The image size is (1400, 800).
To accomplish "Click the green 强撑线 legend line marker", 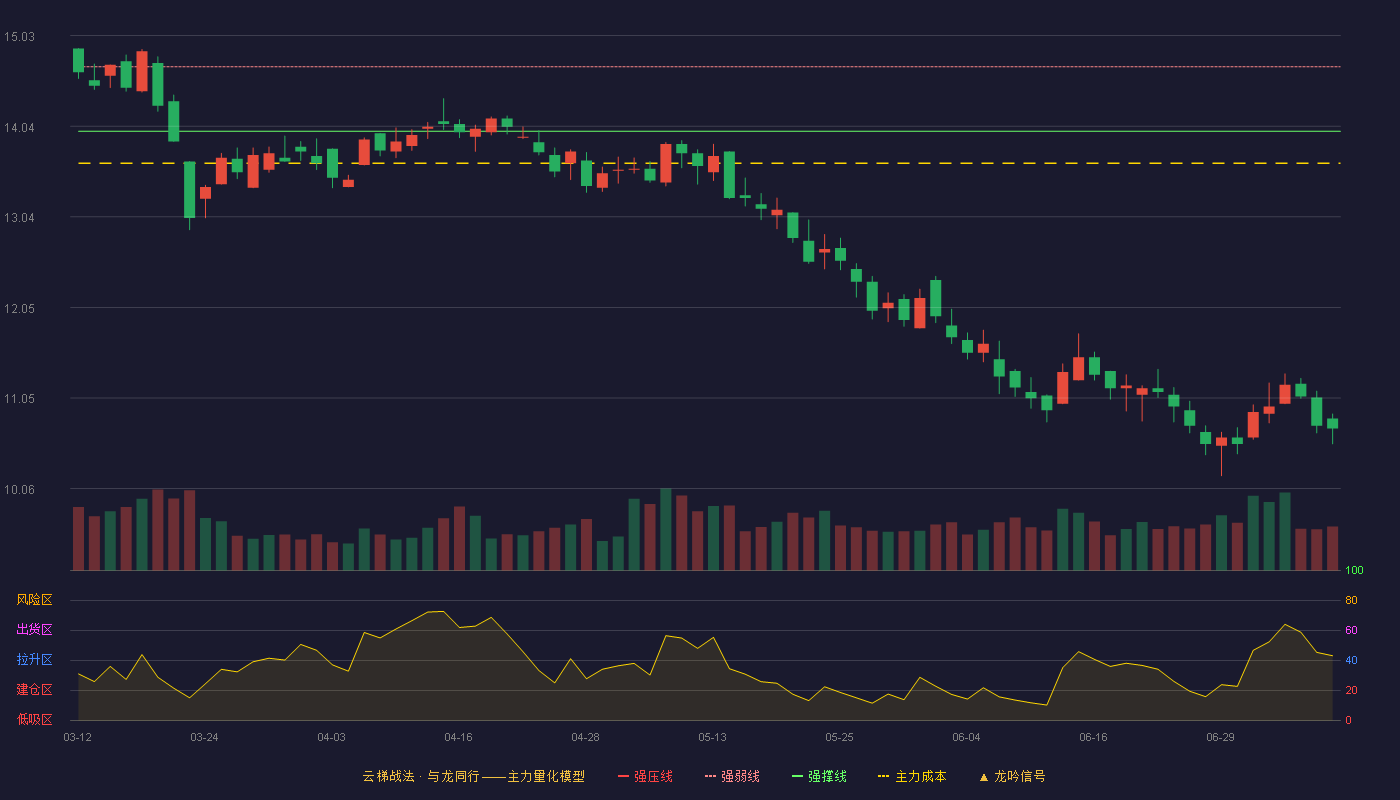I will 797,776.
